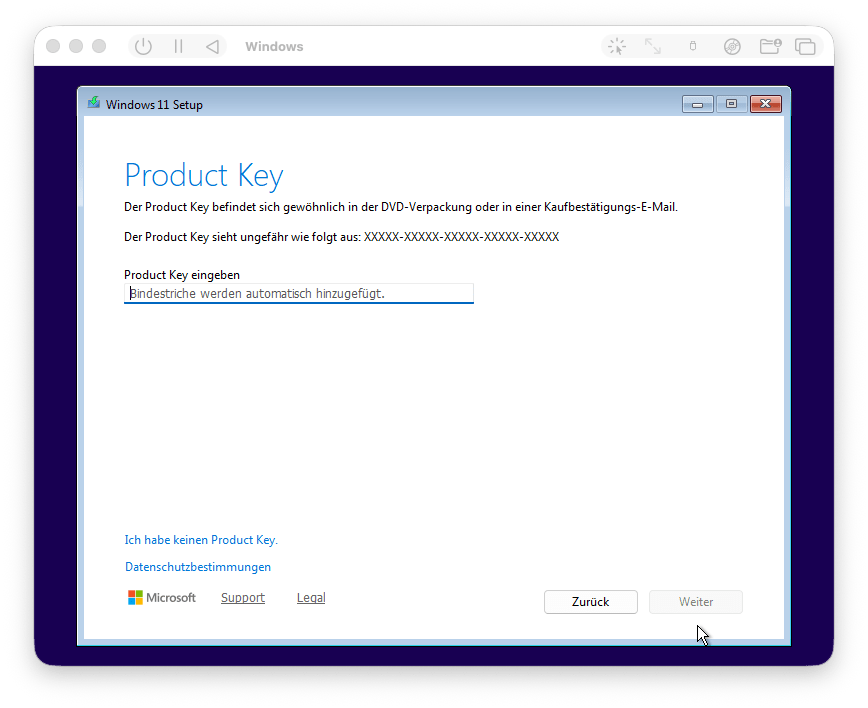Select "Ich habe keinen Product Key" link
The image size is (868, 708).
coord(200,540)
